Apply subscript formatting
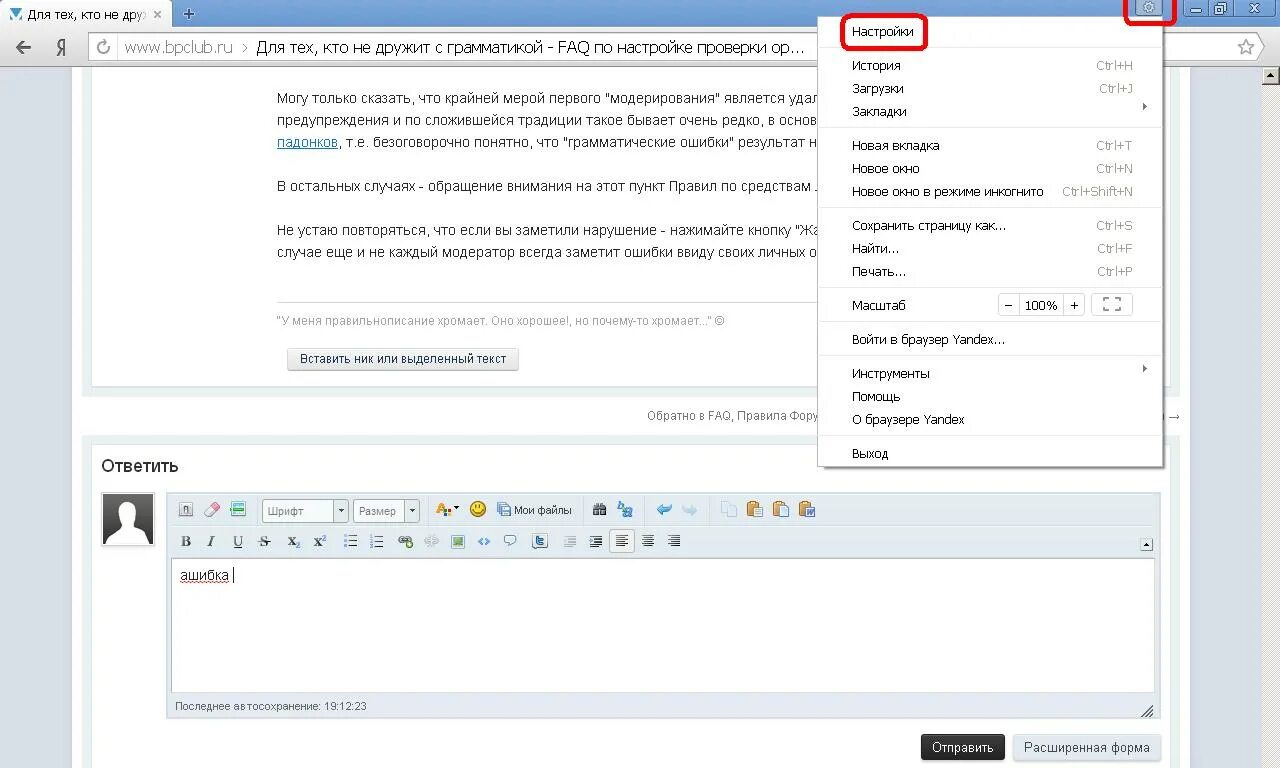Screen dimensions: 1280x768 [293, 541]
